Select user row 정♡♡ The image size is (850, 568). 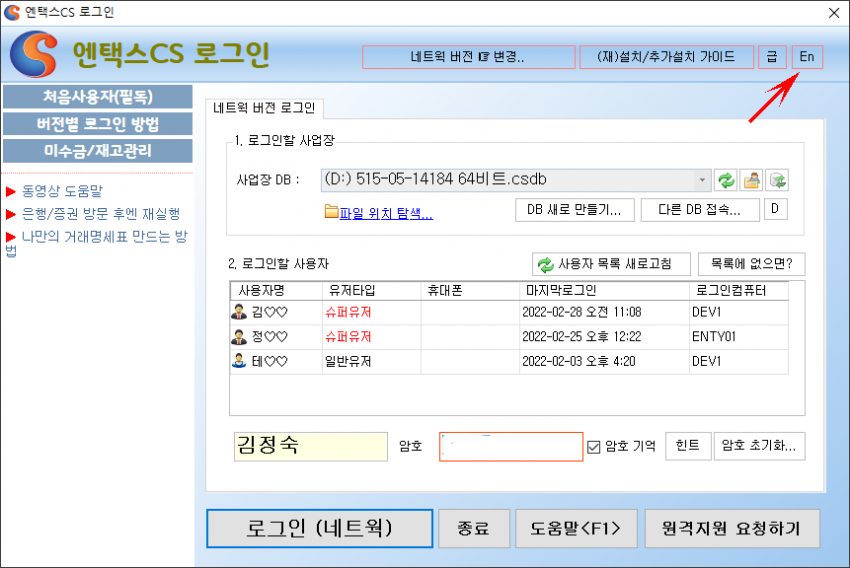pyautogui.click(x=509, y=337)
